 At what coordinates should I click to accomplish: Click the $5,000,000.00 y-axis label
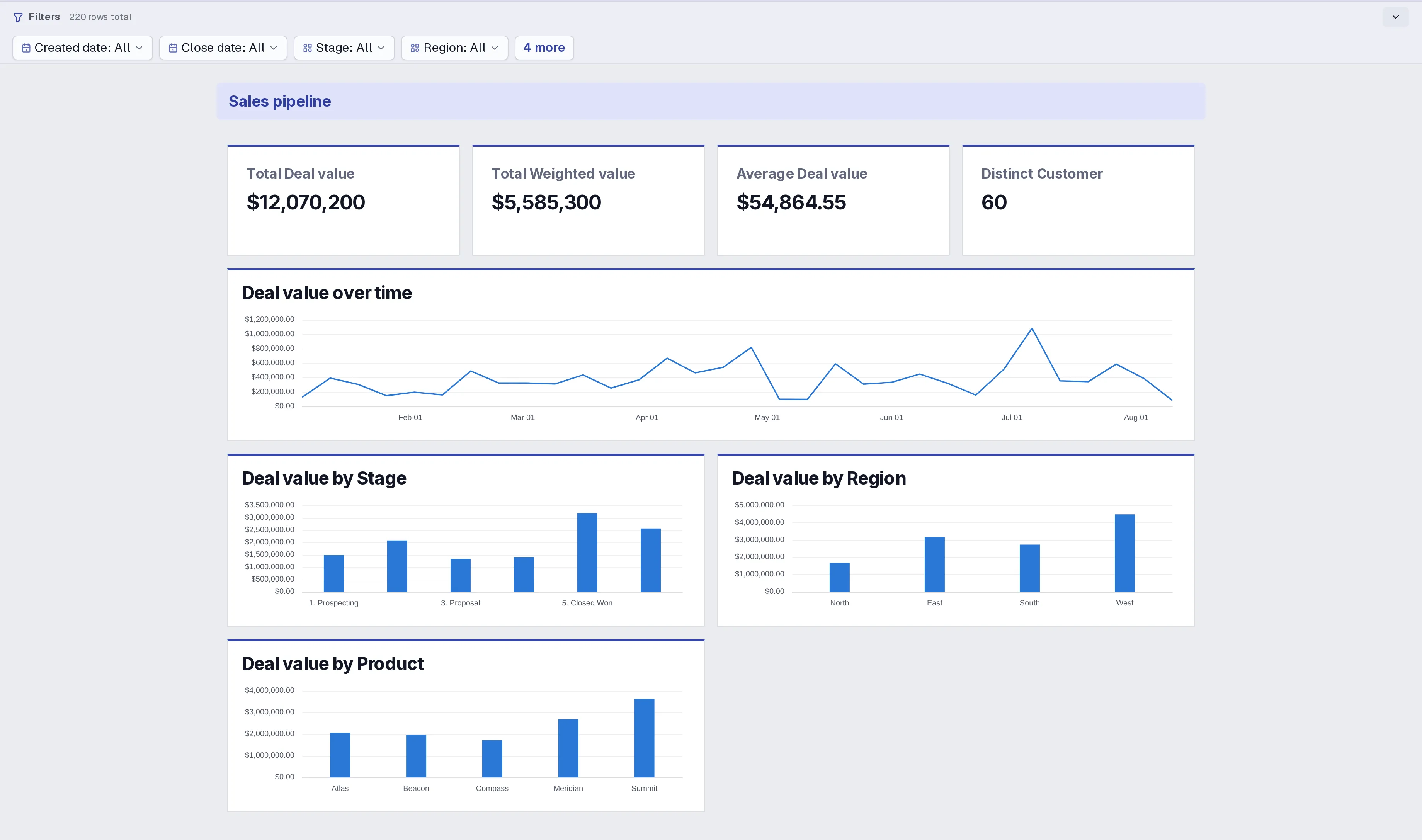point(759,505)
